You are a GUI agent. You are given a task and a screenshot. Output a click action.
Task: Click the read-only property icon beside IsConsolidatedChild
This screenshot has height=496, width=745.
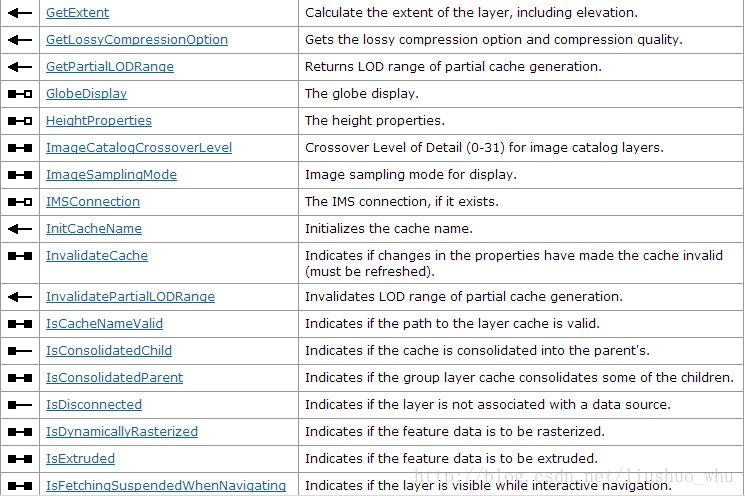coord(20,352)
